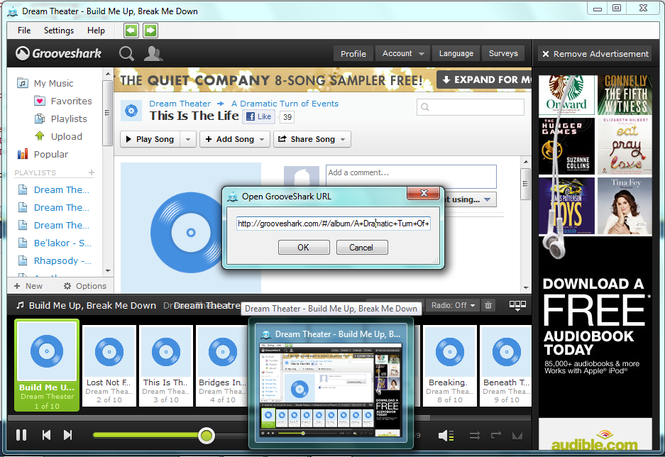The height and width of the screenshot is (457, 665).
Task: Click the song disc icon beside title
Action: (x=131, y=111)
